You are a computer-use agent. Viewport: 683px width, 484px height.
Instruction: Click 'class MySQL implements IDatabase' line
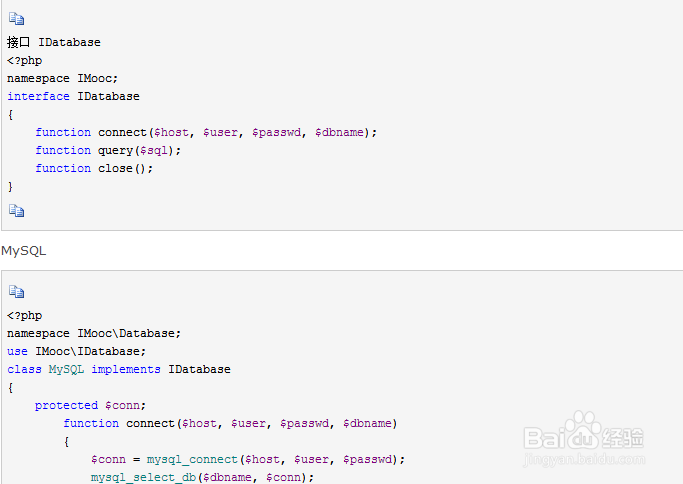[x=118, y=369]
